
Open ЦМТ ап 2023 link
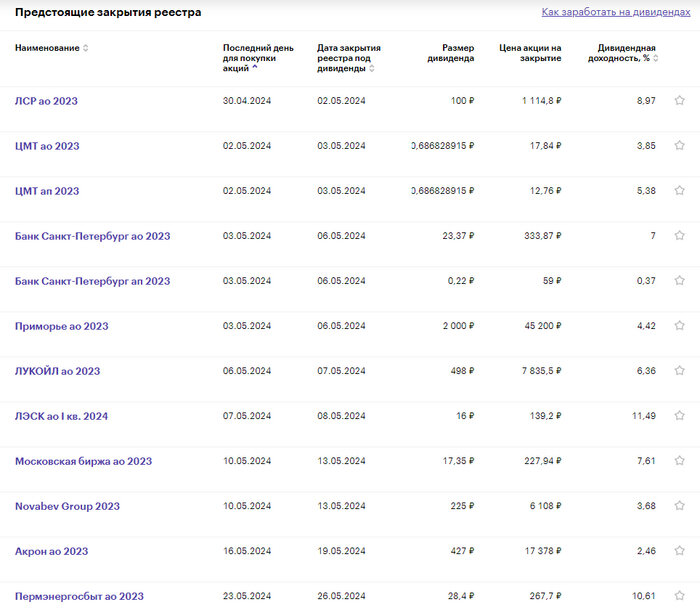click(47, 191)
